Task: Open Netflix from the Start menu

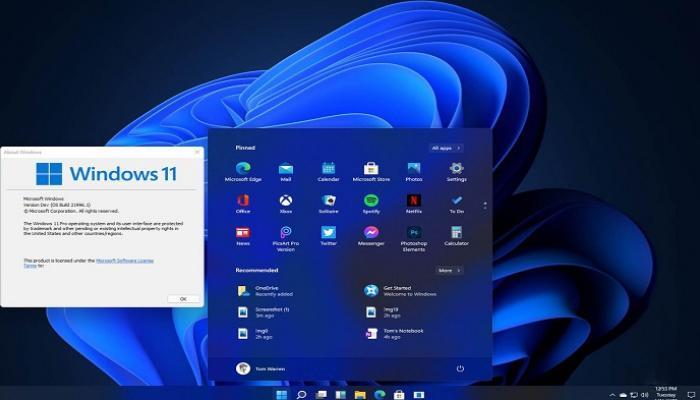Action: click(414, 201)
